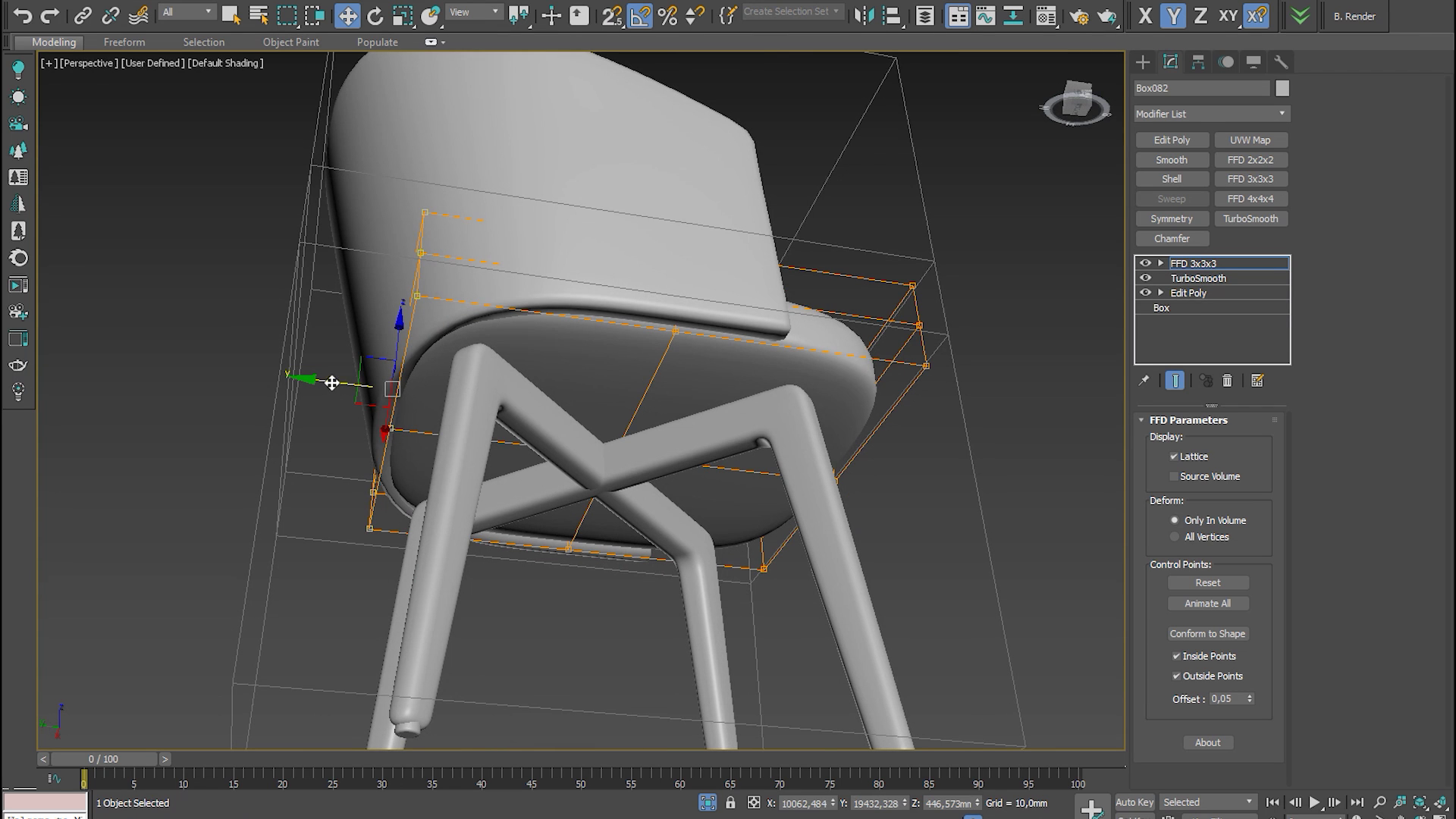Switch to the Freeform ribbon tab
Image resolution: width=1456 pixels, height=819 pixels.
point(124,42)
